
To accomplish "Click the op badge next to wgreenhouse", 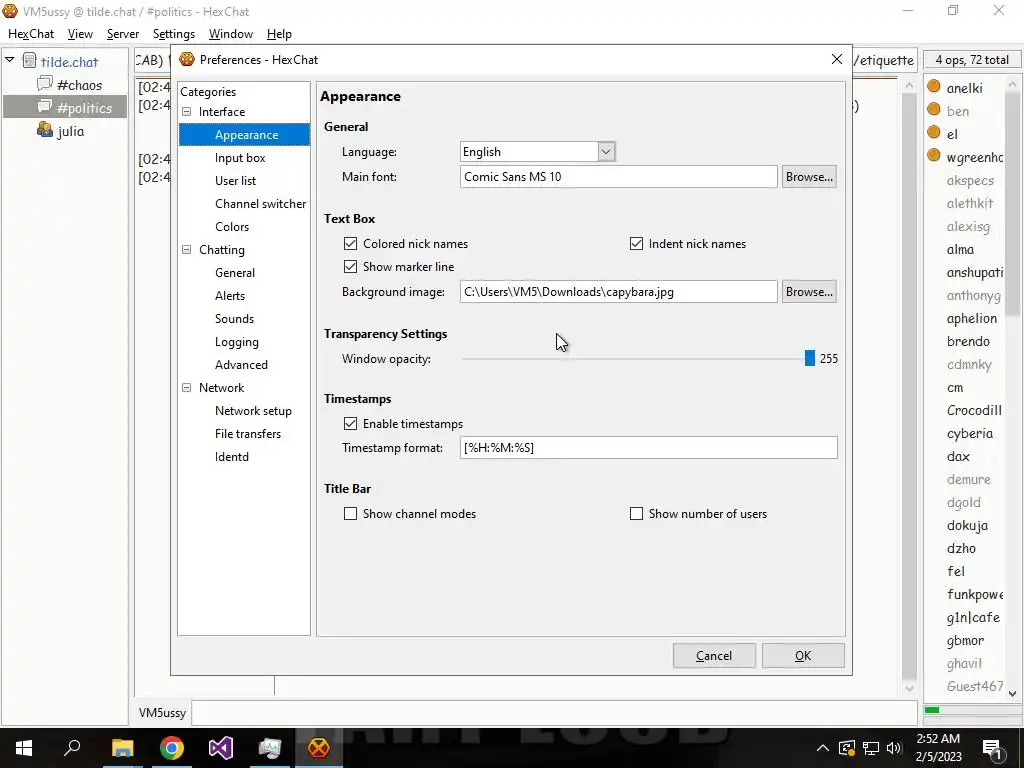I will tap(934, 155).
